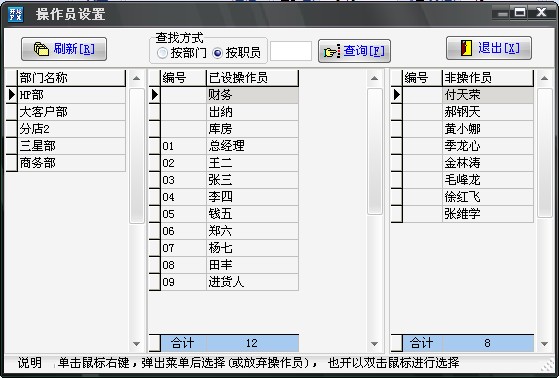Click the 已设操作员 column header
Viewport: 559px width, 378px height.
pyautogui.click(x=252, y=78)
